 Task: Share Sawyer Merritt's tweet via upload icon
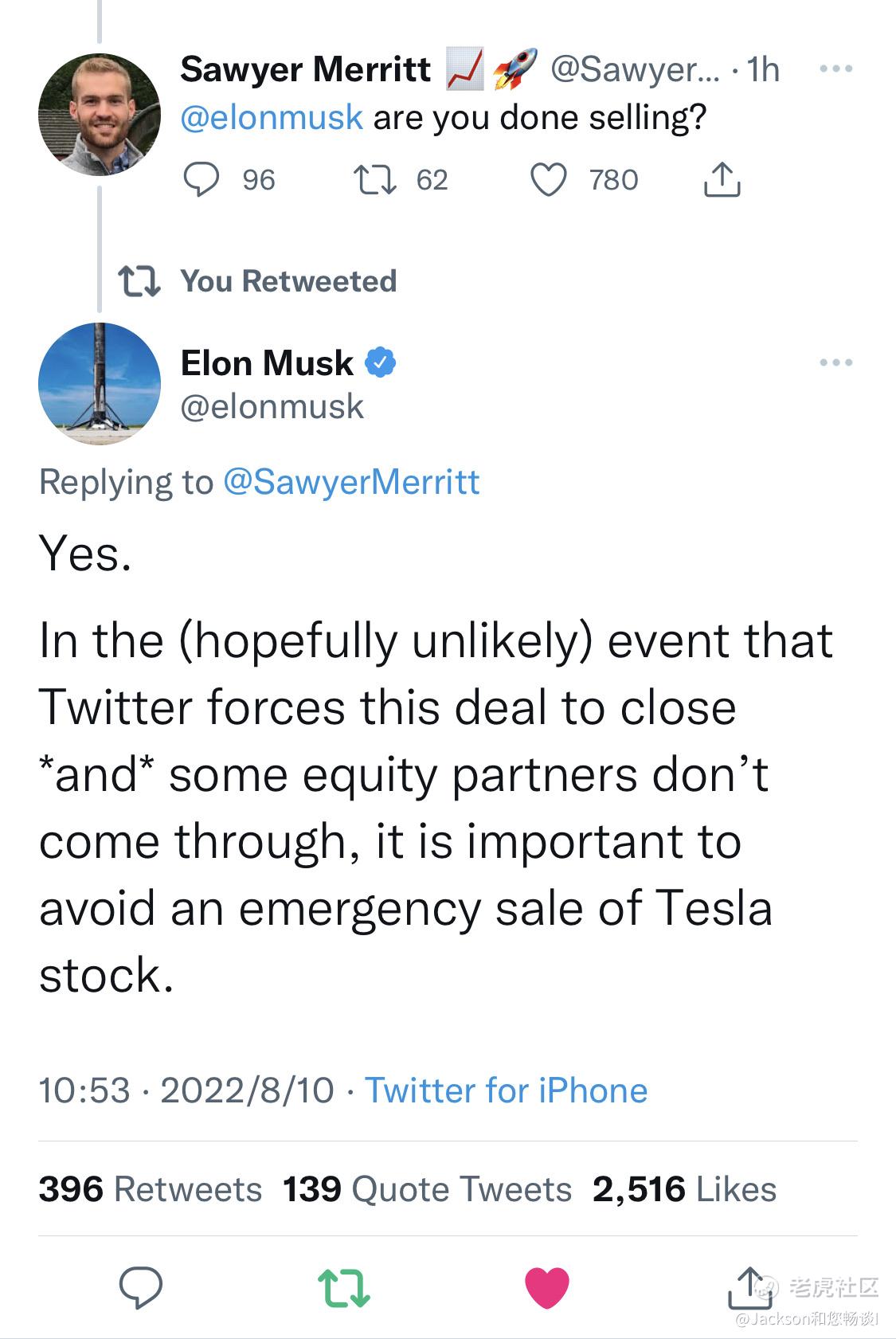pos(722,179)
